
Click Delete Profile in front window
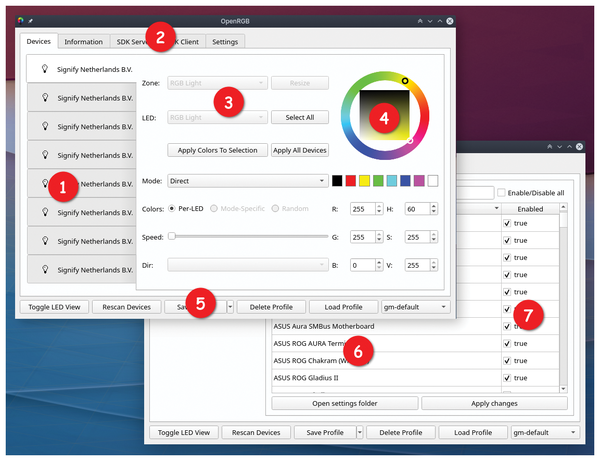(x=271, y=307)
